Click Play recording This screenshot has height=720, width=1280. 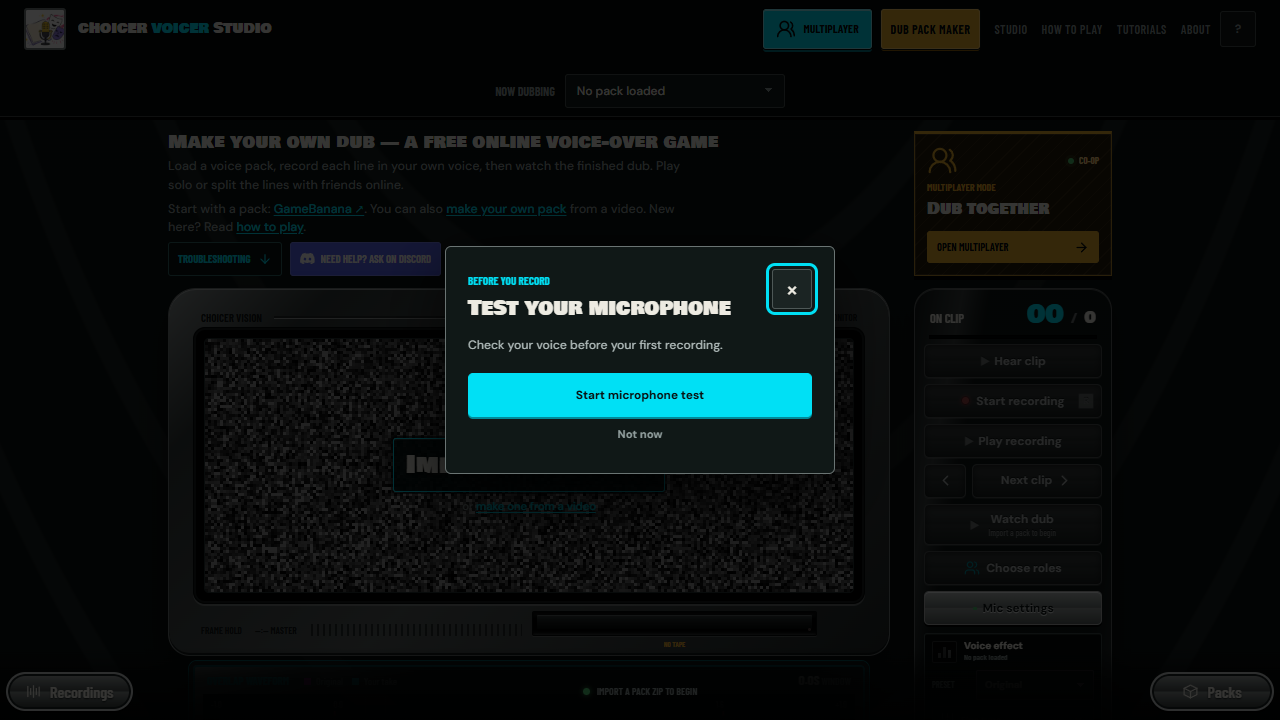click(1013, 441)
